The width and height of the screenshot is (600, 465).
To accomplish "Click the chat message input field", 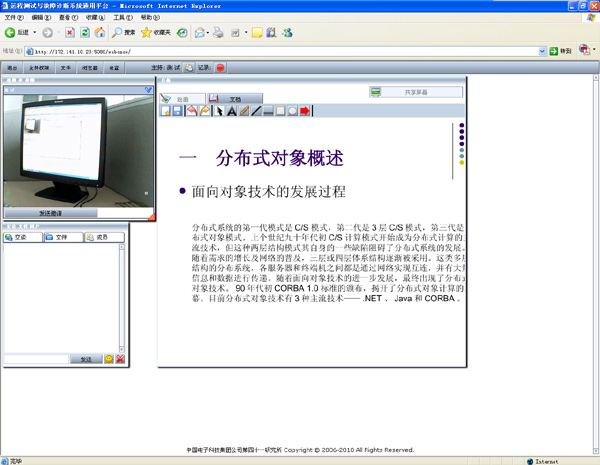I will pos(36,359).
